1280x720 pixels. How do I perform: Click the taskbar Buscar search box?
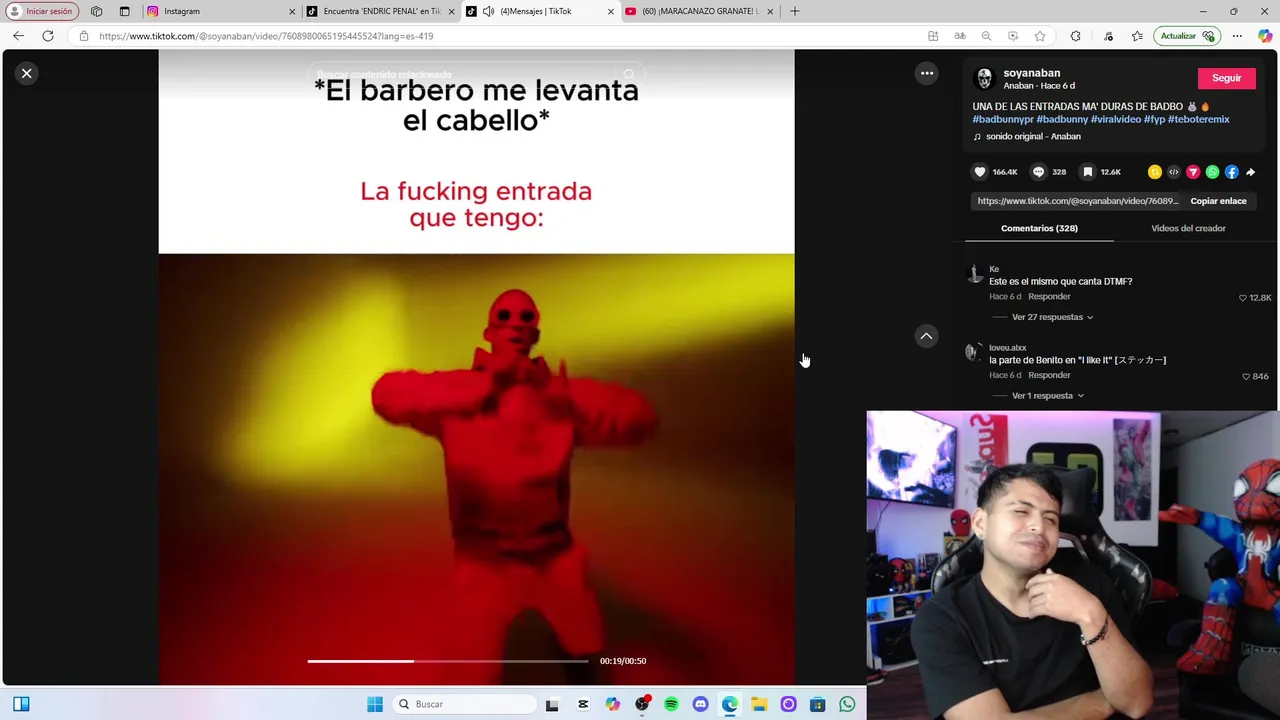[465, 704]
